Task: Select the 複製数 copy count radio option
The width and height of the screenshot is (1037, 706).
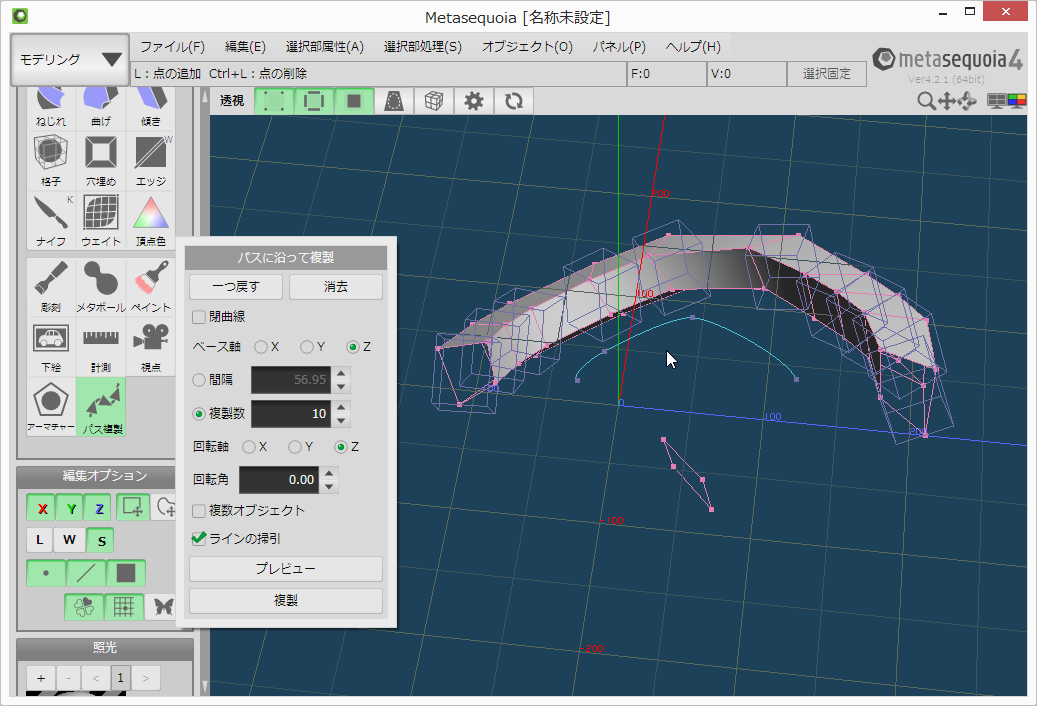Action: click(x=198, y=414)
